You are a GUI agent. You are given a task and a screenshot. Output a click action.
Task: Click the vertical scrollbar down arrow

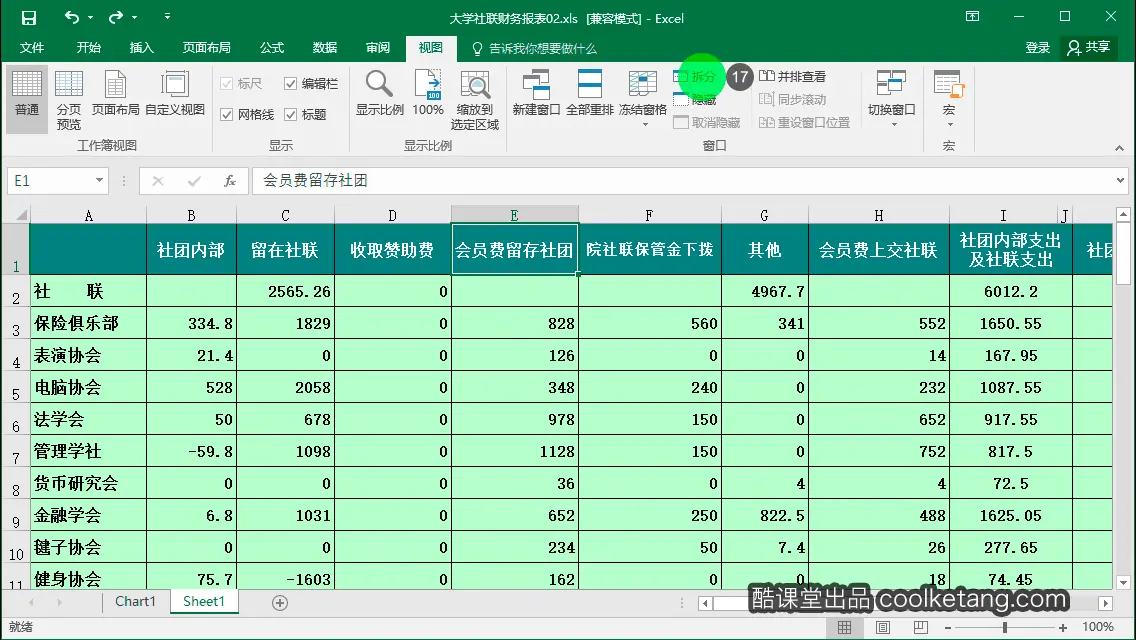[x=1123, y=582]
